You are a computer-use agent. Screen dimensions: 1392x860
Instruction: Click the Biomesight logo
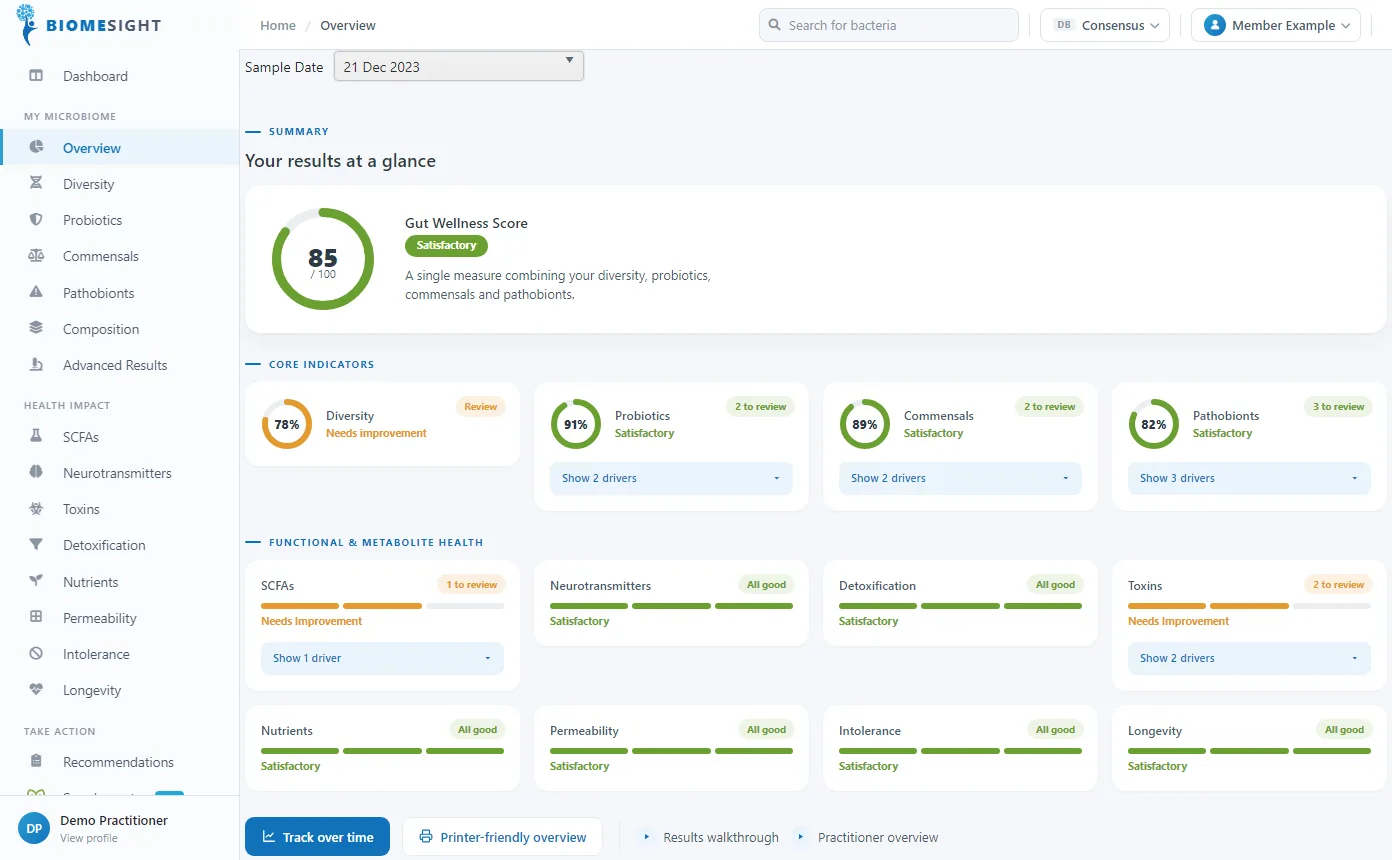click(89, 25)
